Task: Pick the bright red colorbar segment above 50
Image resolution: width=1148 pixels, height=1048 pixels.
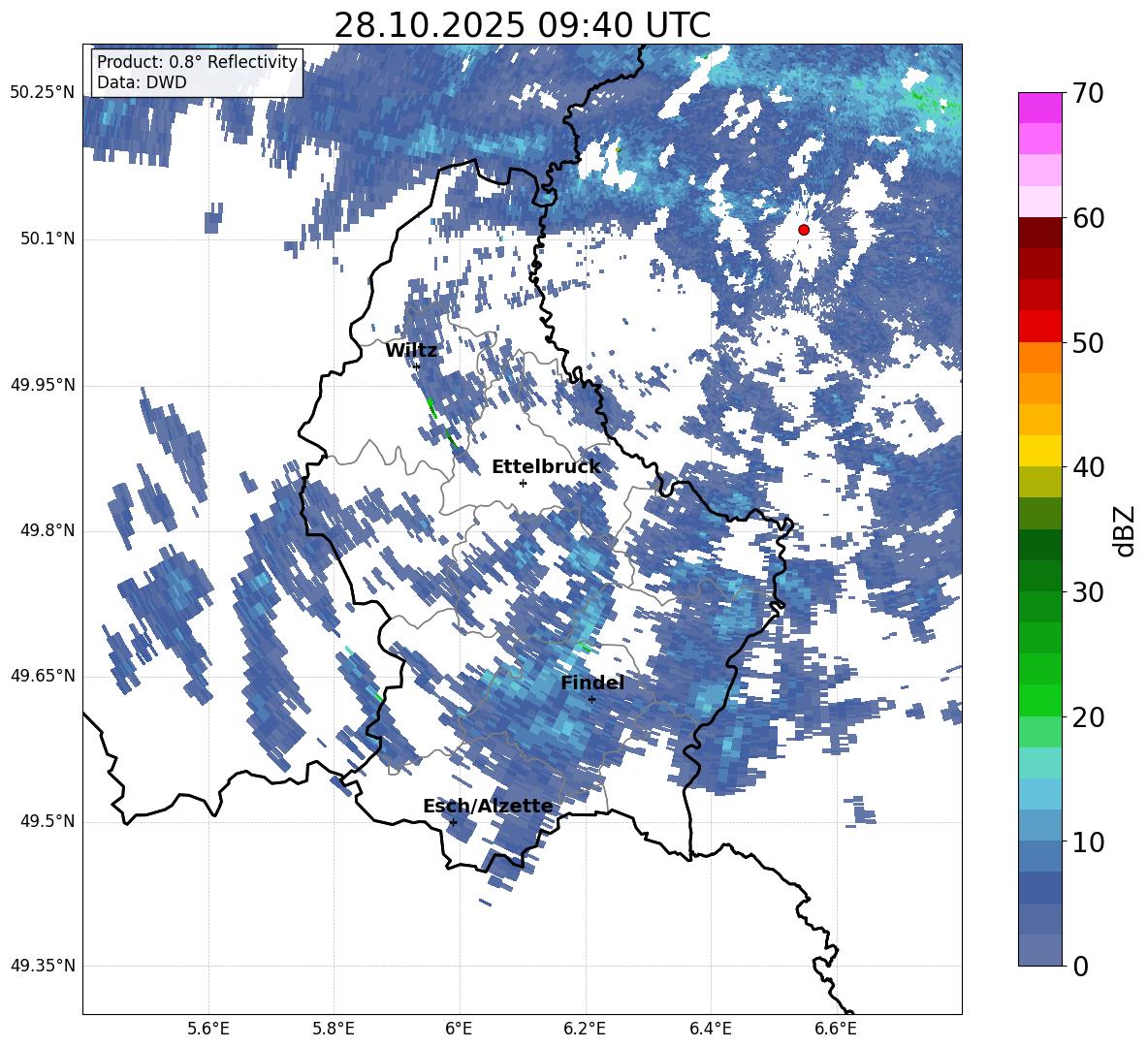Action: point(1039,327)
